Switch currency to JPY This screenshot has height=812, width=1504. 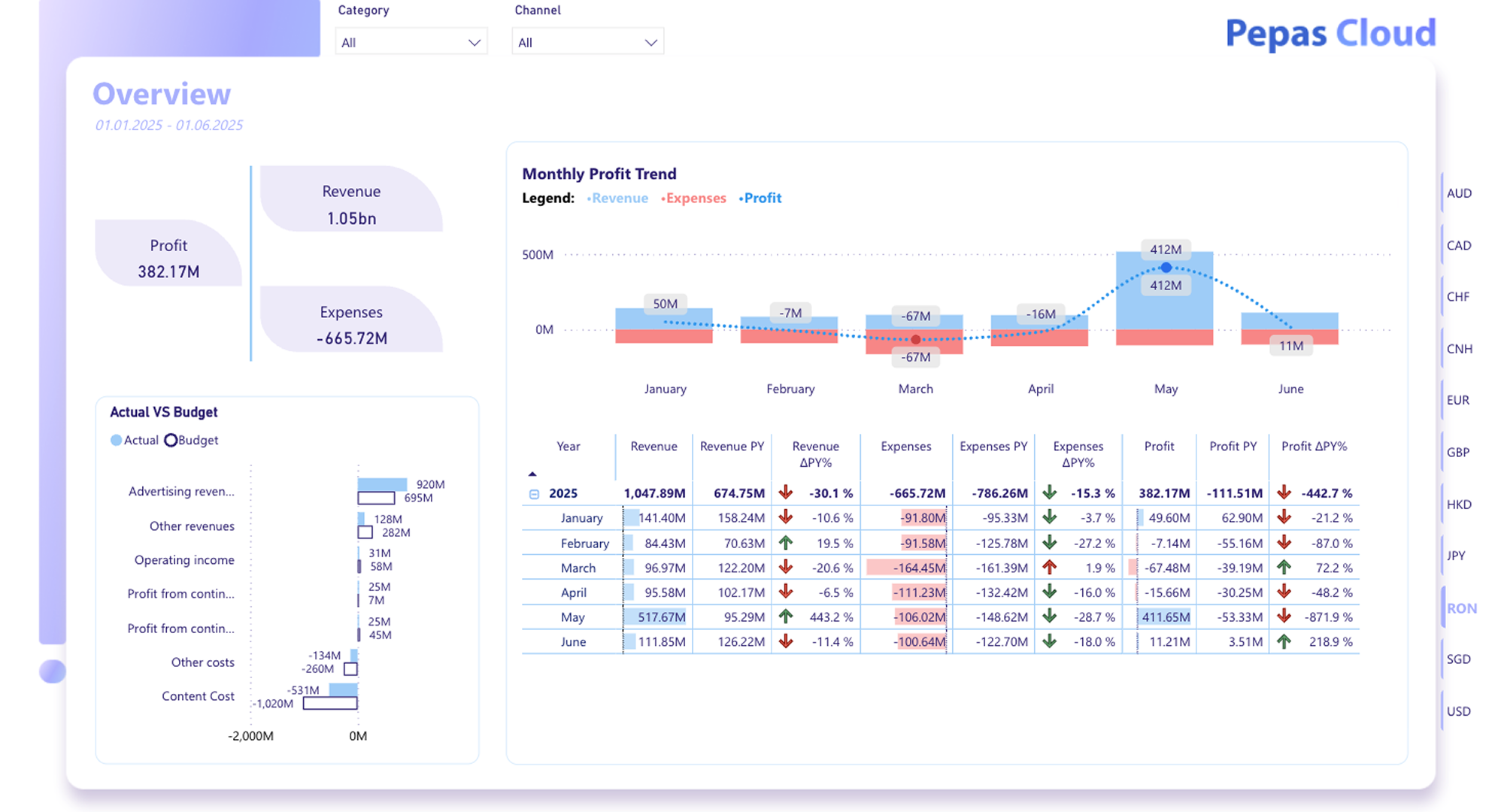point(1456,556)
